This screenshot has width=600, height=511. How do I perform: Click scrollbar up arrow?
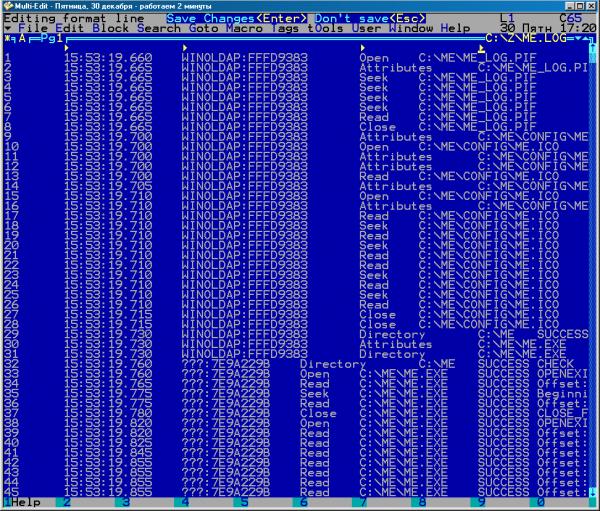coord(592,48)
